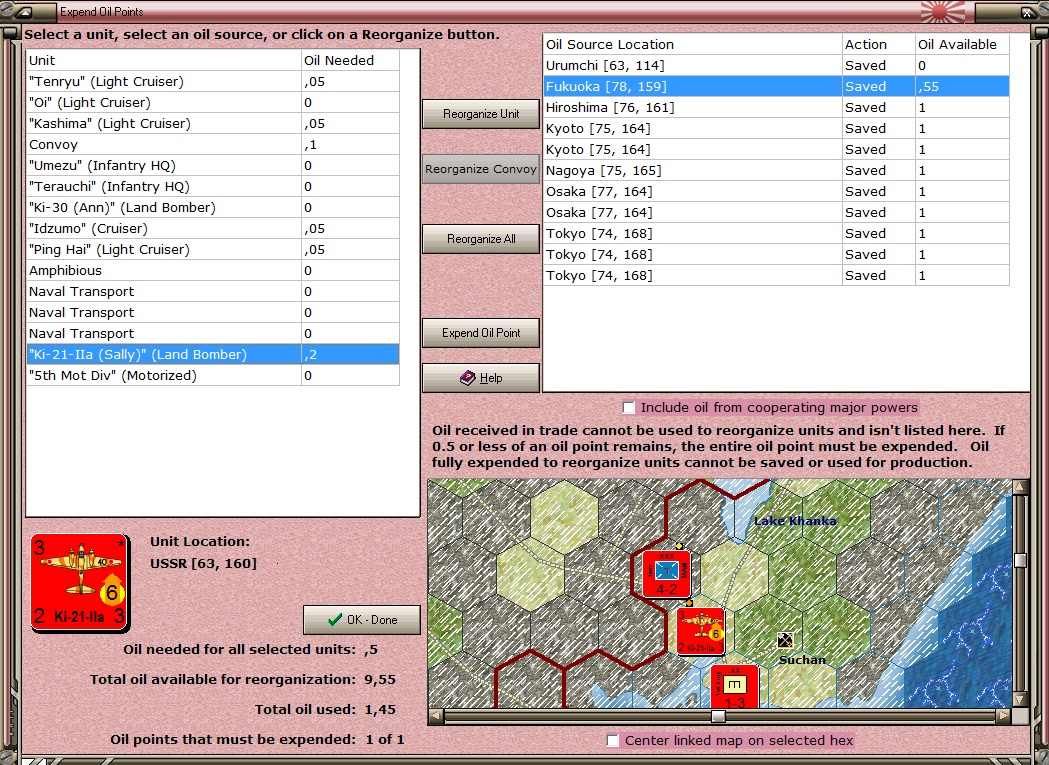
Task: Toggle Center linked map on selected hex
Action: point(612,740)
